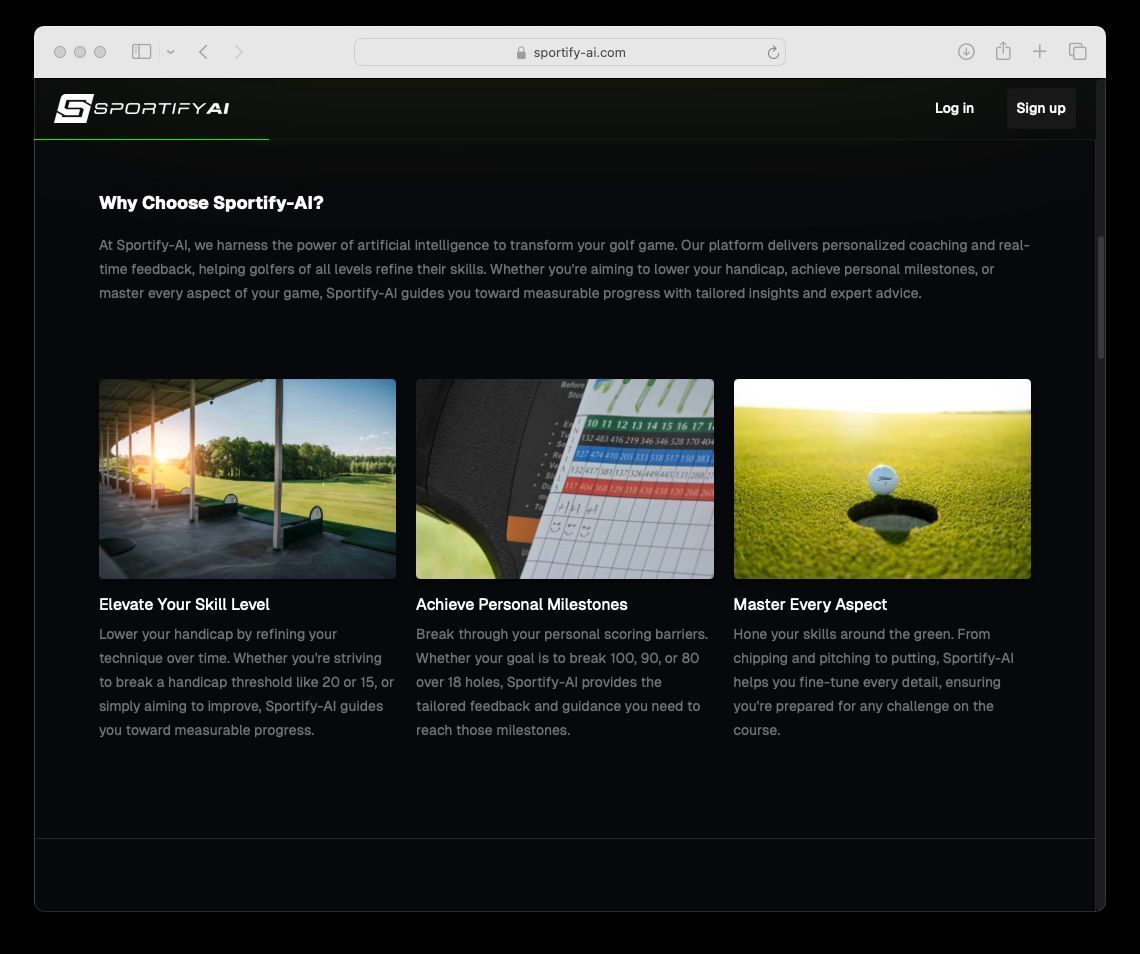Viewport: 1140px width, 954px height.
Task: Click the Log in link
Action: click(954, 108)
